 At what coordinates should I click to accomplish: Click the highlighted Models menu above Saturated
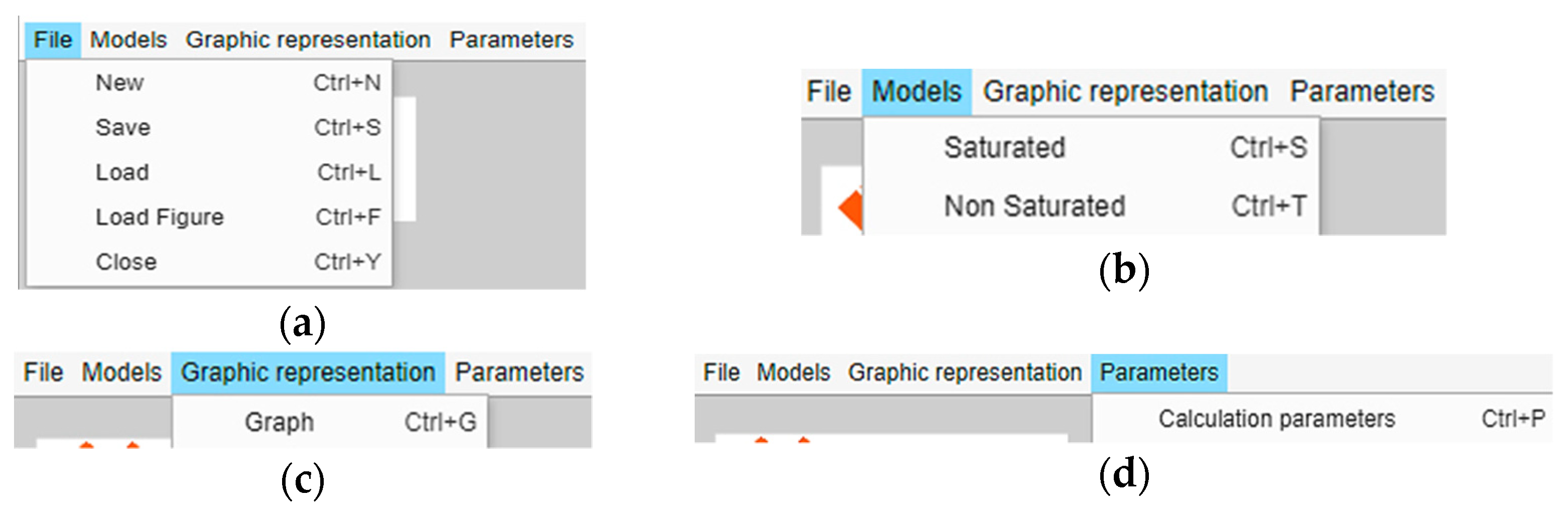coord(916,92)
